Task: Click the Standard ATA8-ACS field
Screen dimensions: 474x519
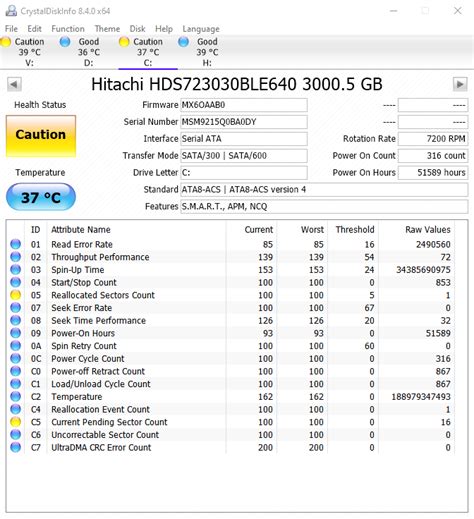Action: [x=324, y=190]
